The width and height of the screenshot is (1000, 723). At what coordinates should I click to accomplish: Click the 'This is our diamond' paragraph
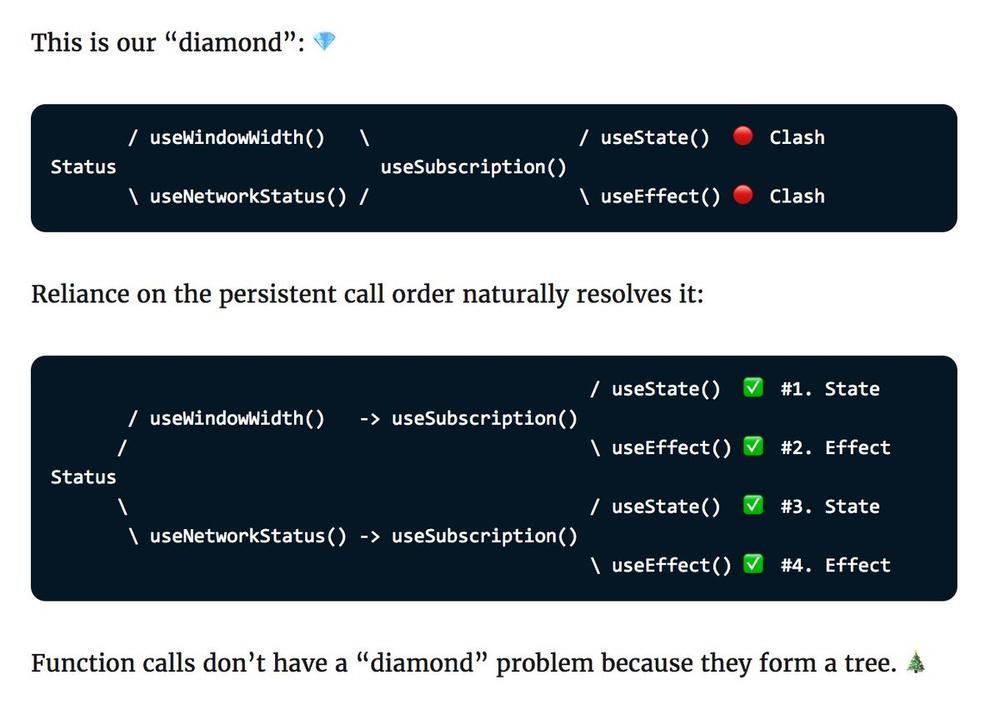tap(184, 43)
